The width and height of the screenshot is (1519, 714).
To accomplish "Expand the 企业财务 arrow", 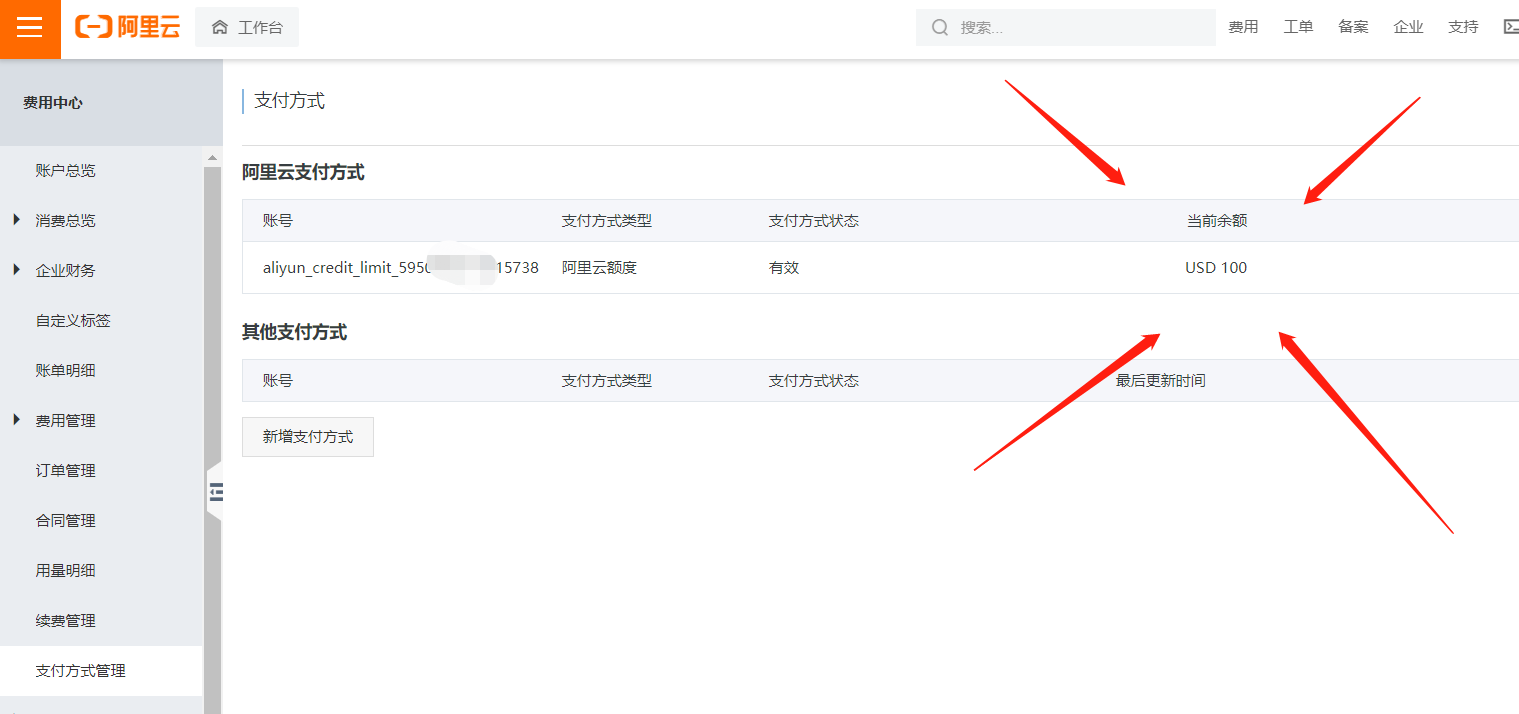I will click(17, 269).
